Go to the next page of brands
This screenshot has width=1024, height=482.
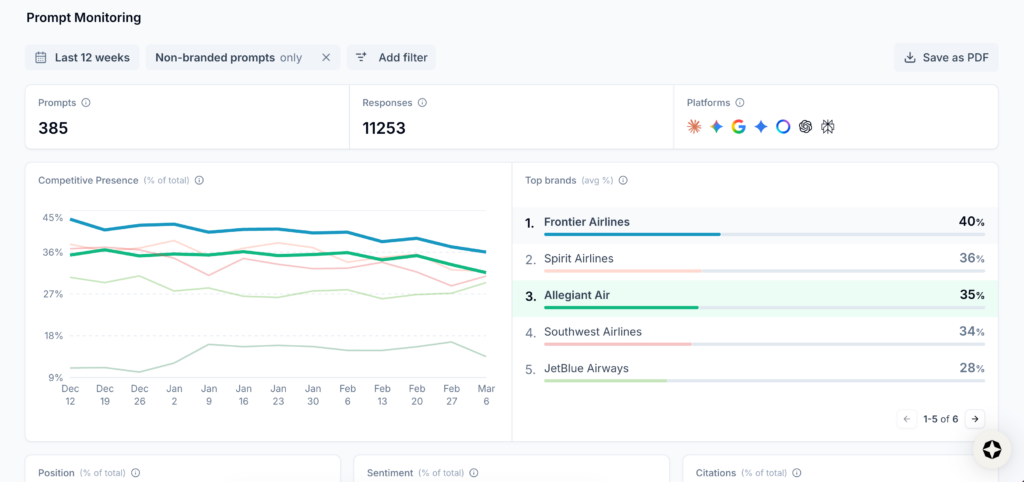(x=975, y=419)
